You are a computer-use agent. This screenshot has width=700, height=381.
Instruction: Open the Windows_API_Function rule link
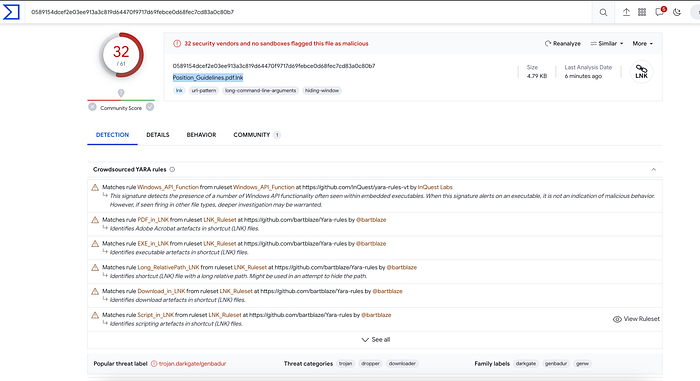pyautogui.click(x=168, y=187)
